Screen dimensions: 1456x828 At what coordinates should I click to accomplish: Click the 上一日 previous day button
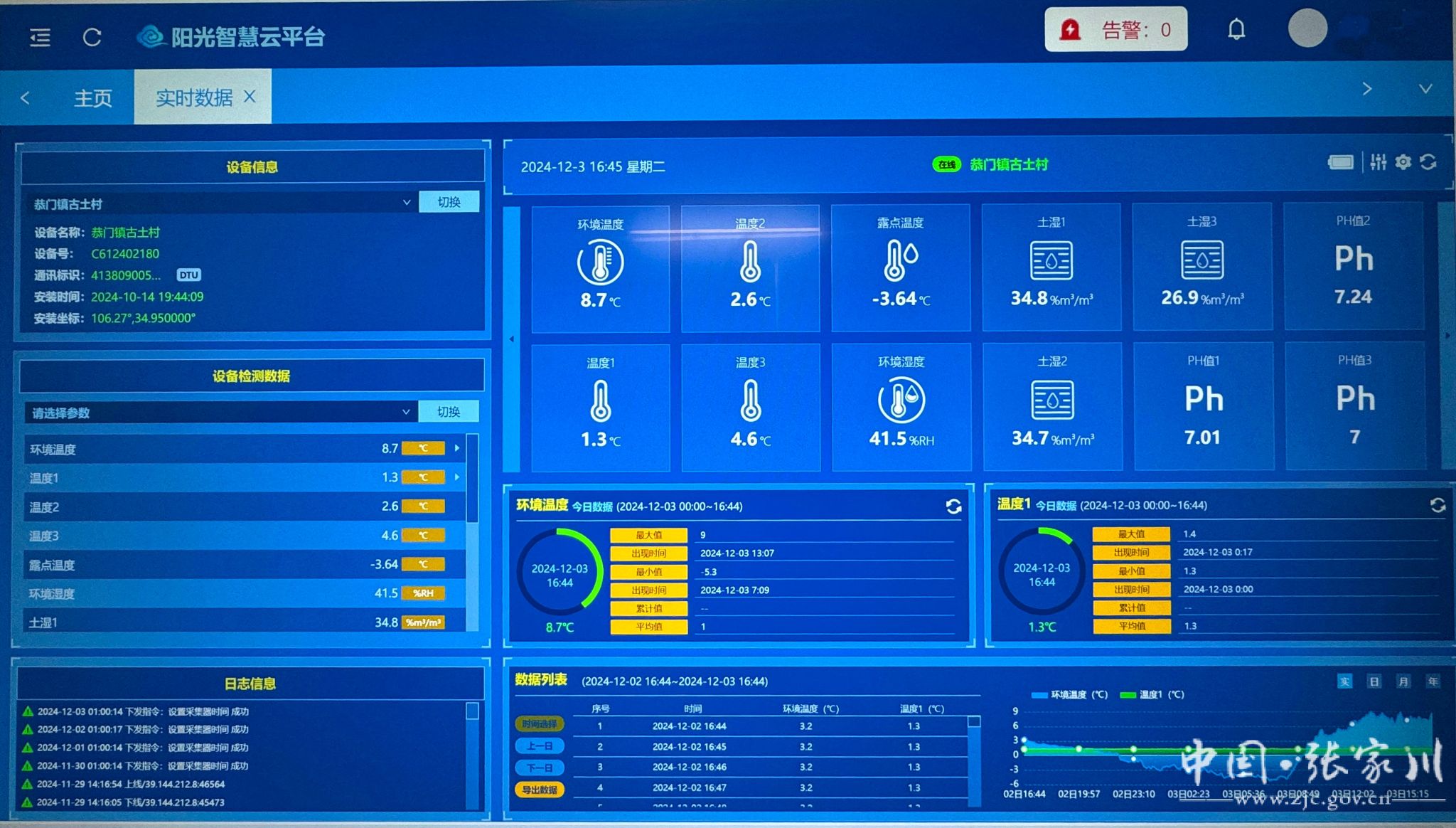coord(540,746)
